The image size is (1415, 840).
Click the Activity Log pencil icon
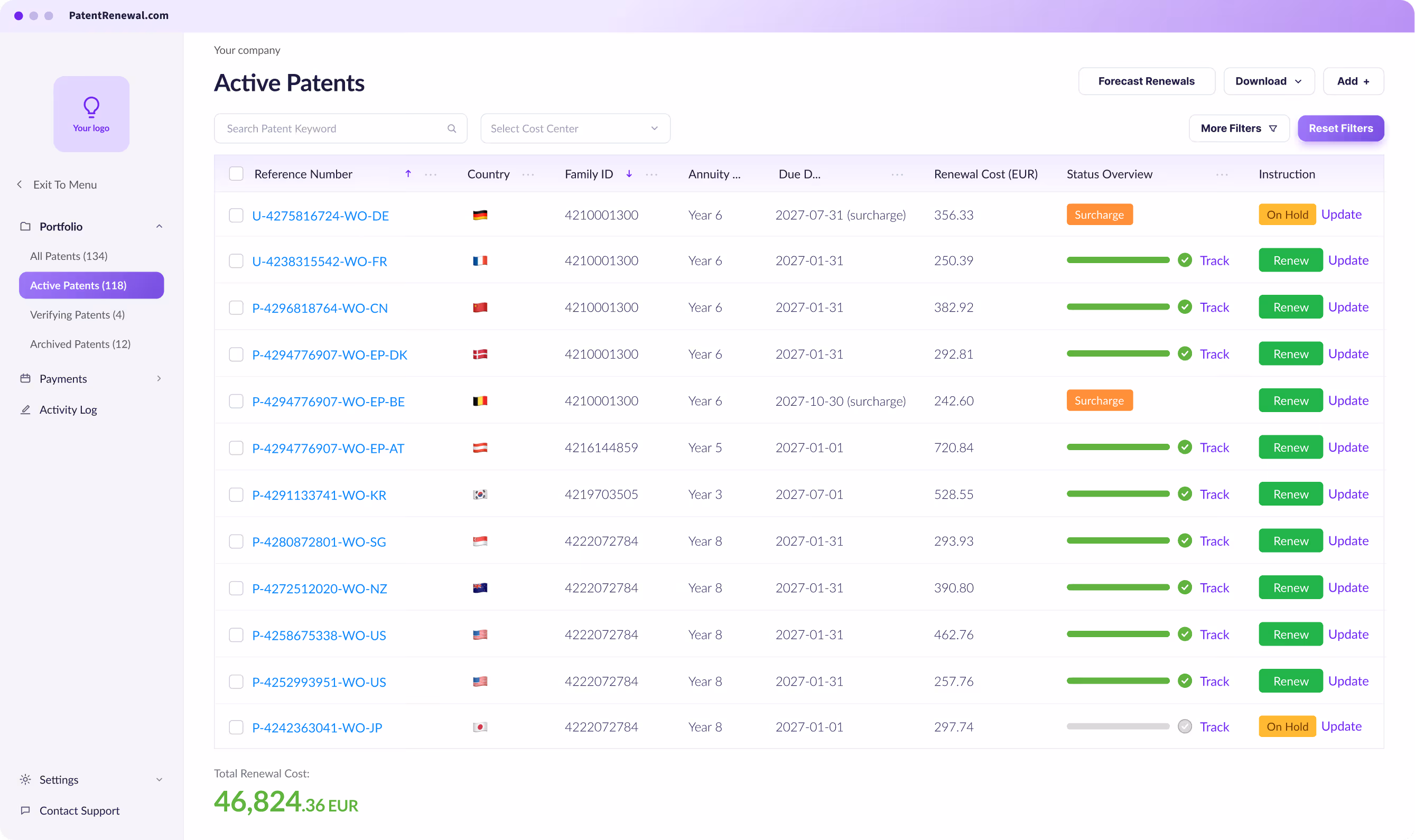click(x=25, y=409)
